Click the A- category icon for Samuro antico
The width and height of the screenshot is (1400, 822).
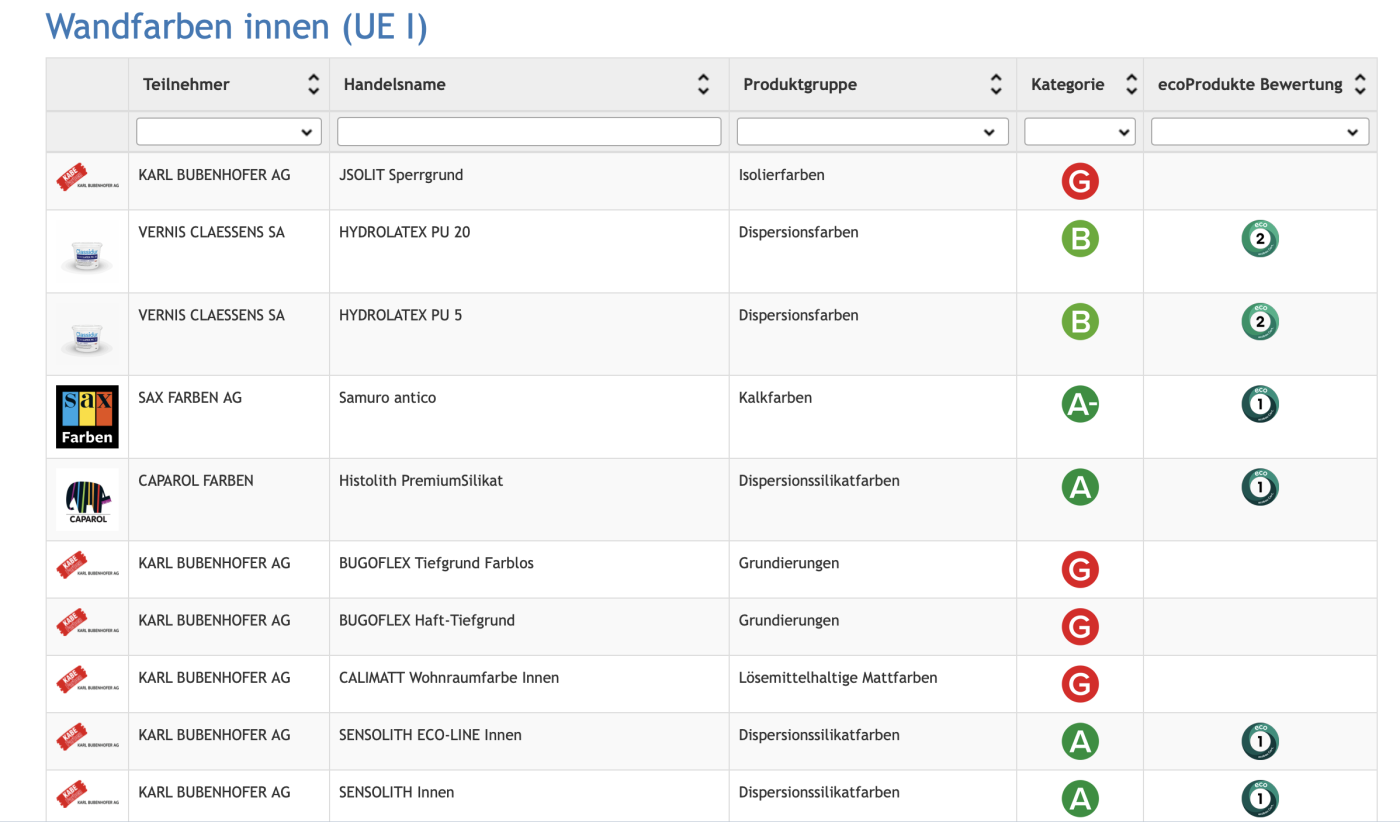(x=1079, y=404)
